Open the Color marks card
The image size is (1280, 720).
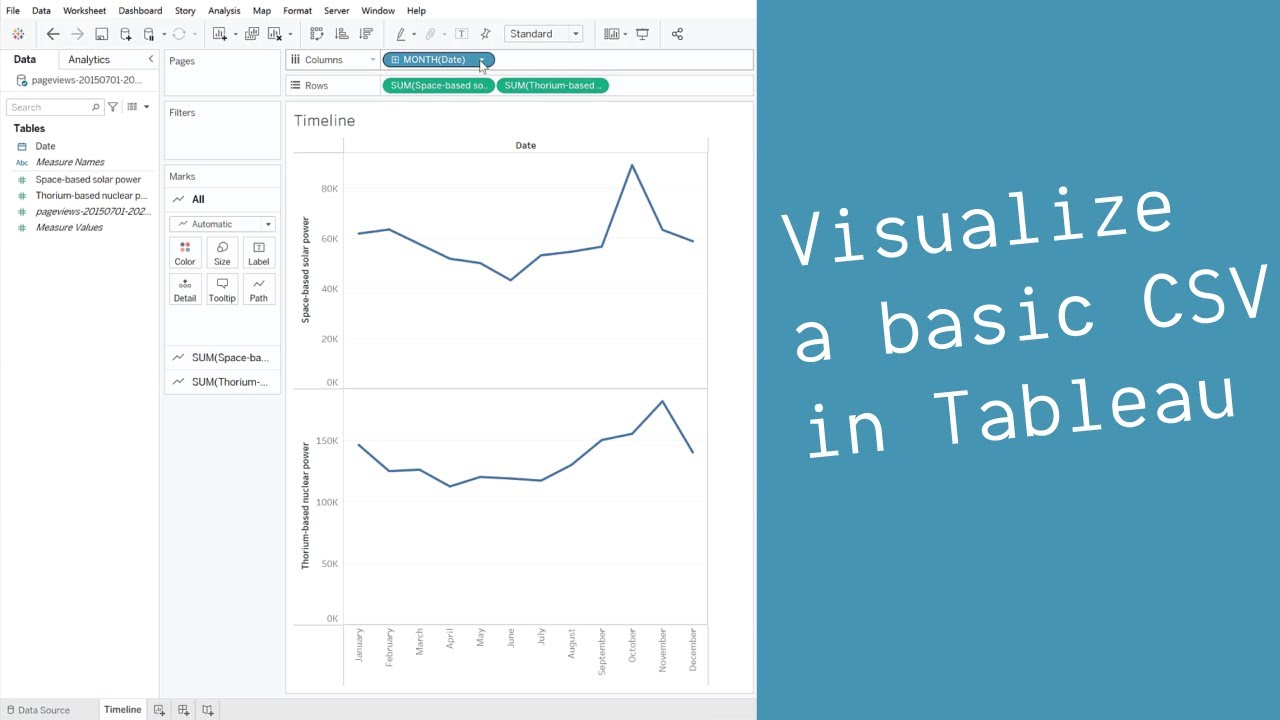coord(185,253)
